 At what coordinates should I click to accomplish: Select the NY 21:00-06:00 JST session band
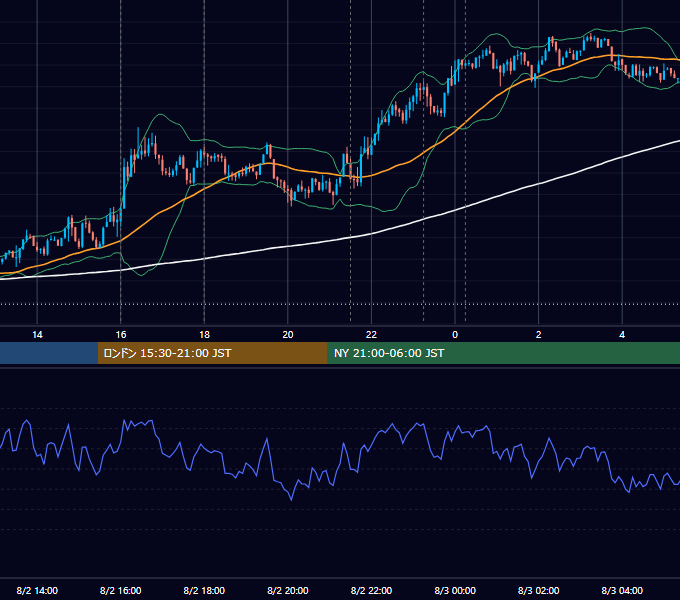503,353
